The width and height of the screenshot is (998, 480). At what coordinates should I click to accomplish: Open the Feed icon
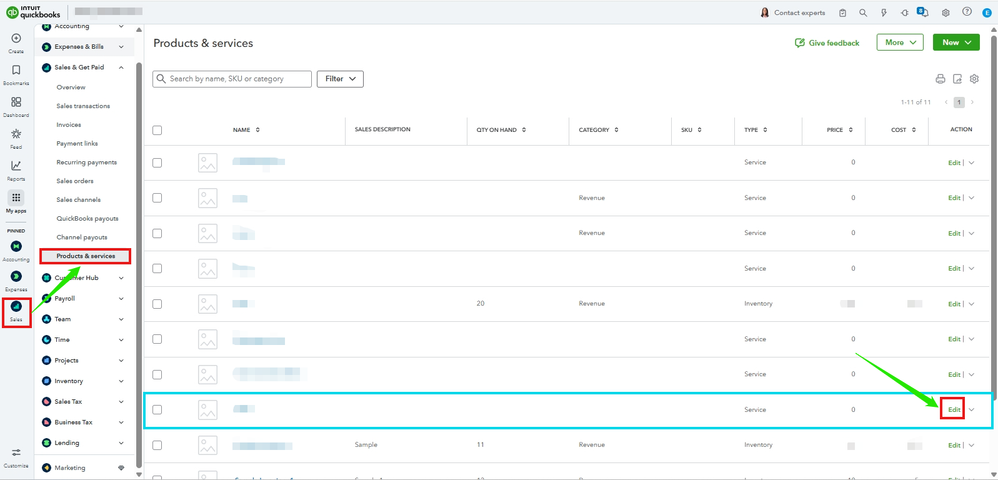pyautogui.click(x=16, y=134)
